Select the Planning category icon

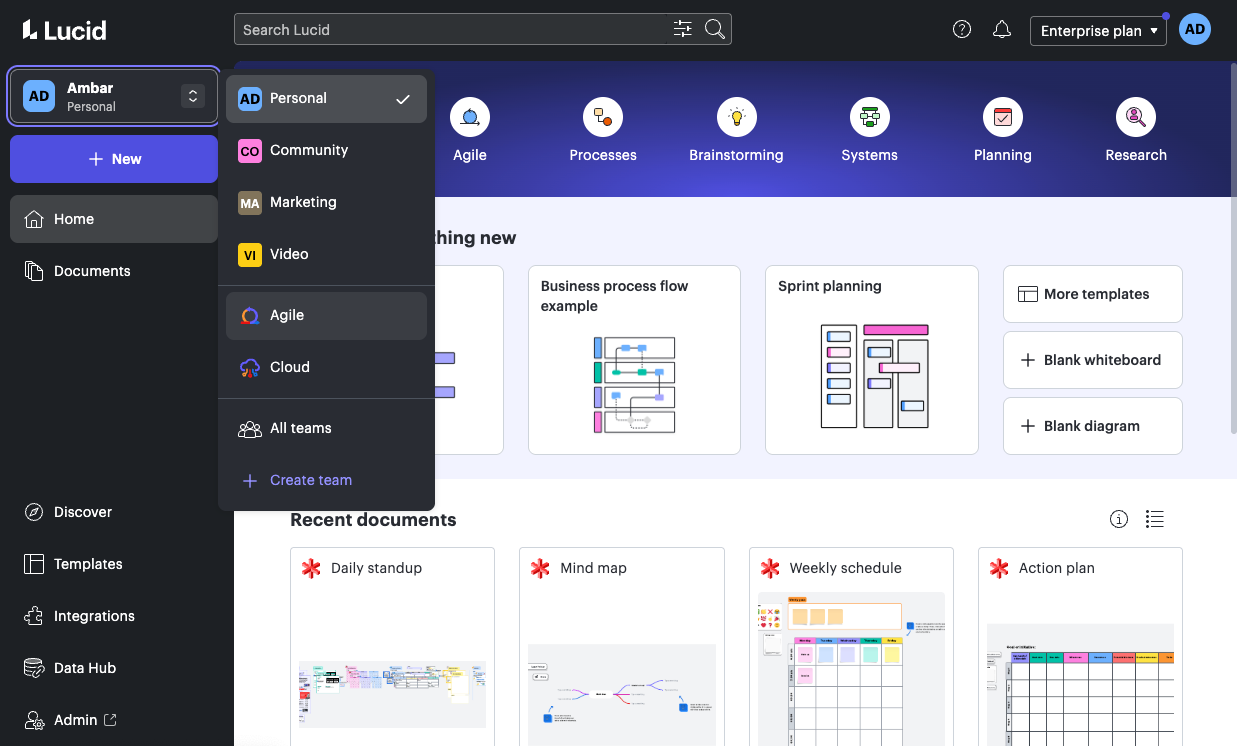click(1002, 118)
